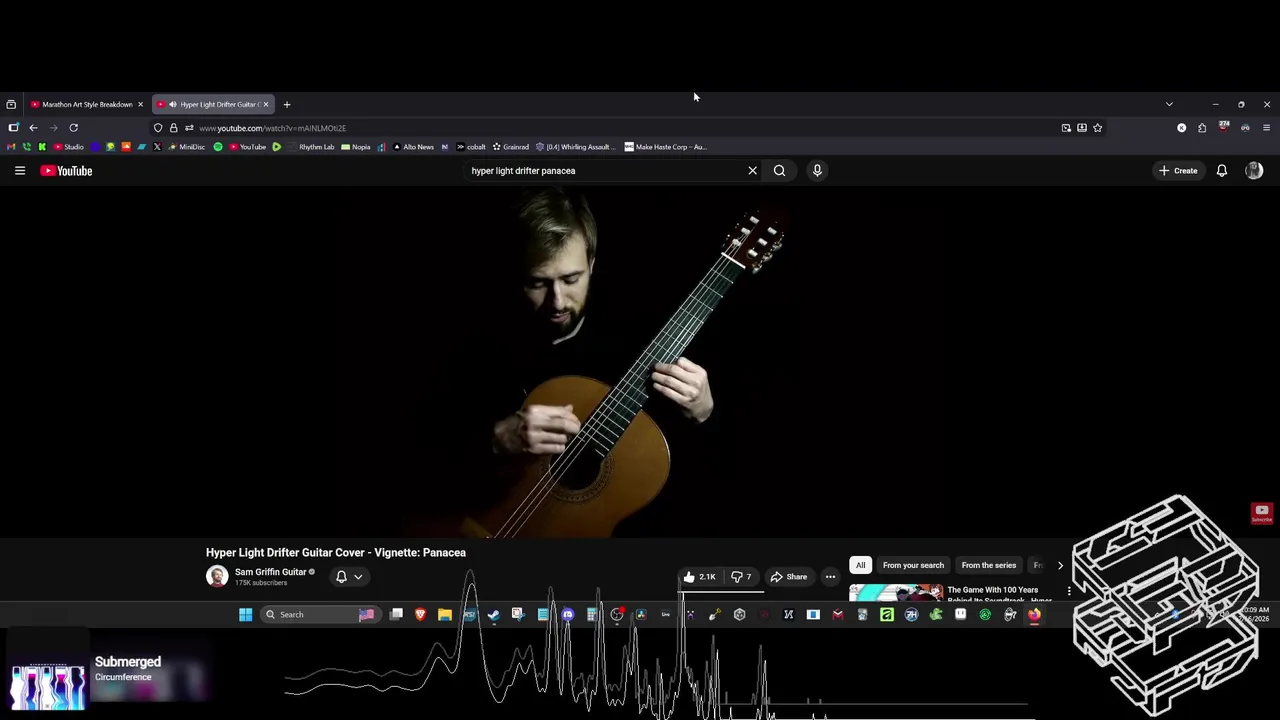Open YouTube notifications bell
1280x720 pixels.
click(x=1221, y=171)
